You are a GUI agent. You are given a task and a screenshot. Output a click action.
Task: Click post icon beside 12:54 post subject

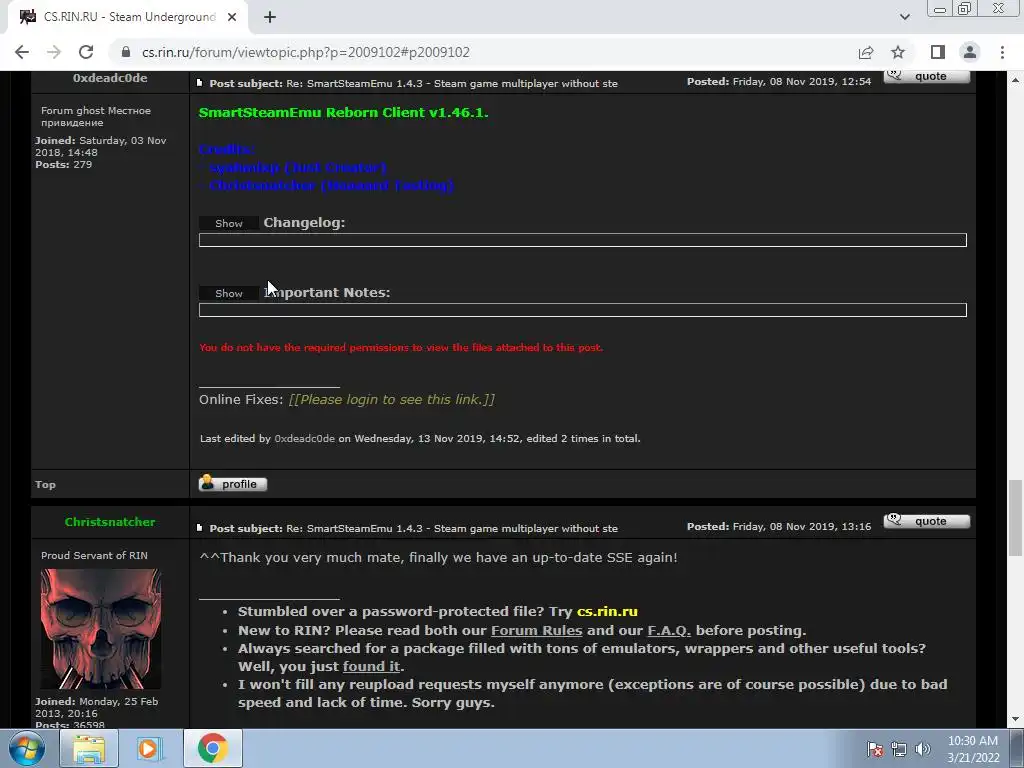pos(200,83)
